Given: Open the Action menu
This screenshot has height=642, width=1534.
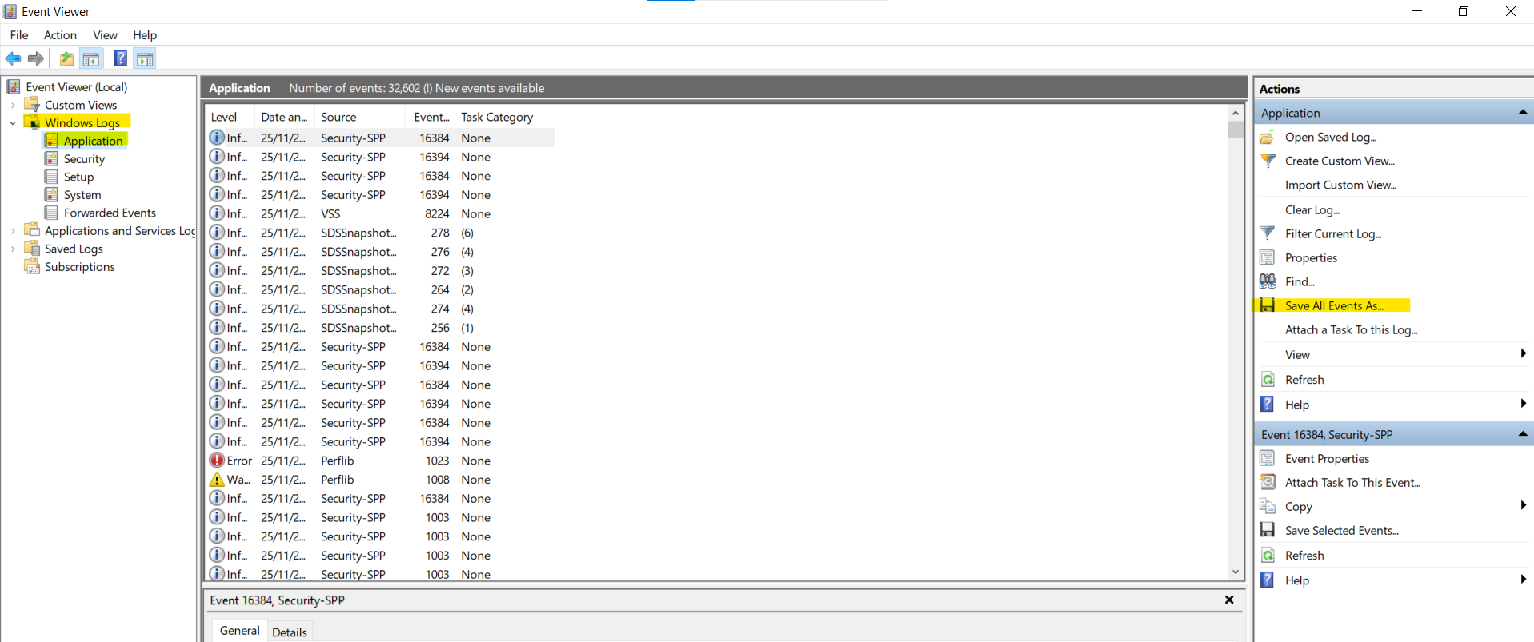Looking at the screenshot, I should [x=60, y=35].
